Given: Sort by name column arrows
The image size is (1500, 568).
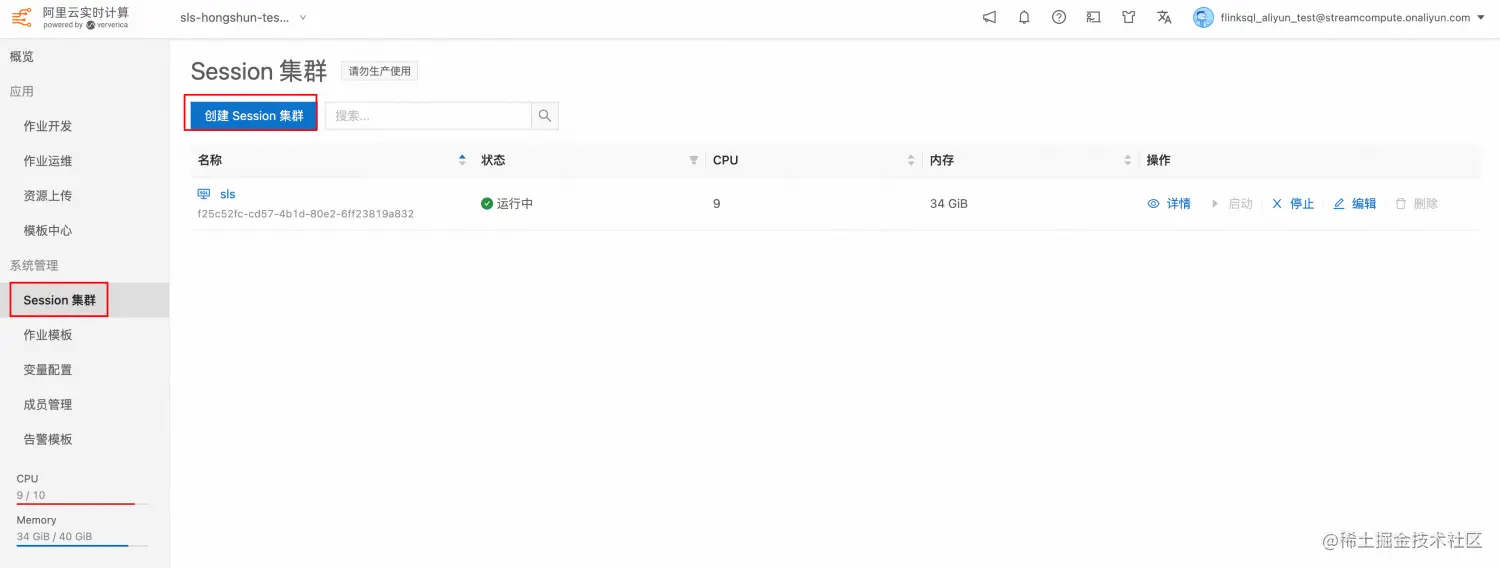Looking at the screenshot, I should (462, 160).
